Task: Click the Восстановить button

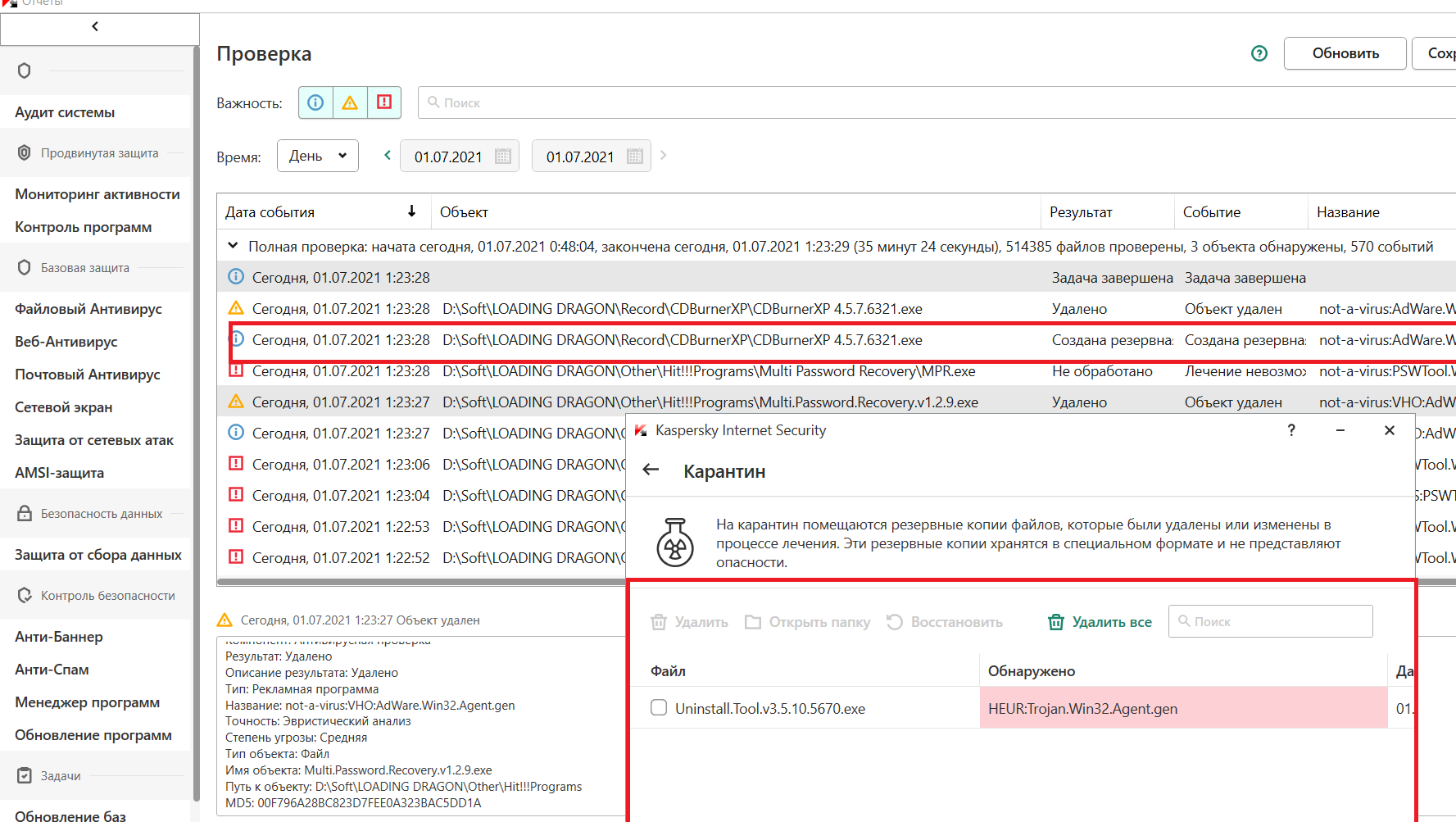Action: pyautogui.click(x=945, y=622)
